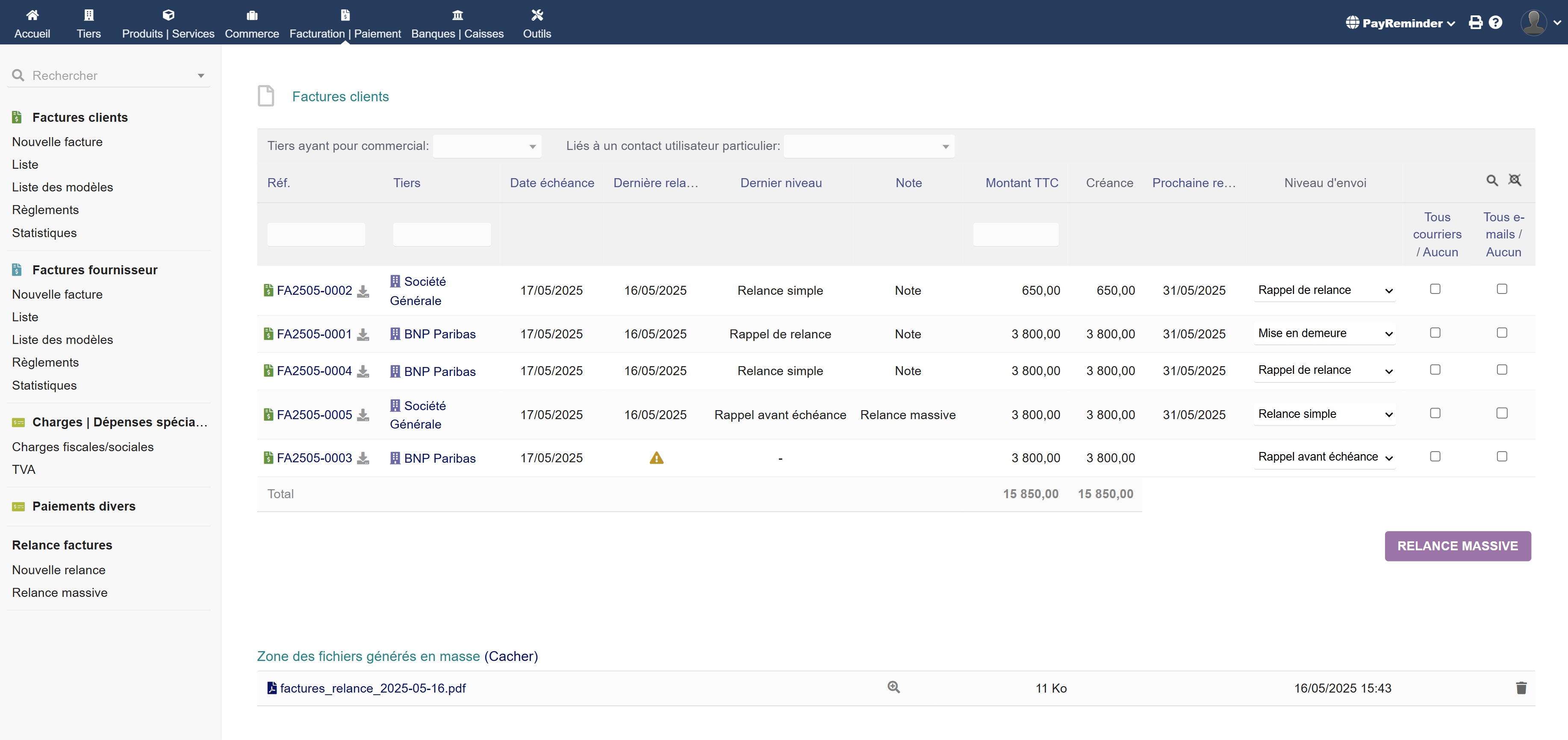Check e-mail checkbox for FA2505-0001
Screen dimensions: 1568x740
[x=1502, y=333]
